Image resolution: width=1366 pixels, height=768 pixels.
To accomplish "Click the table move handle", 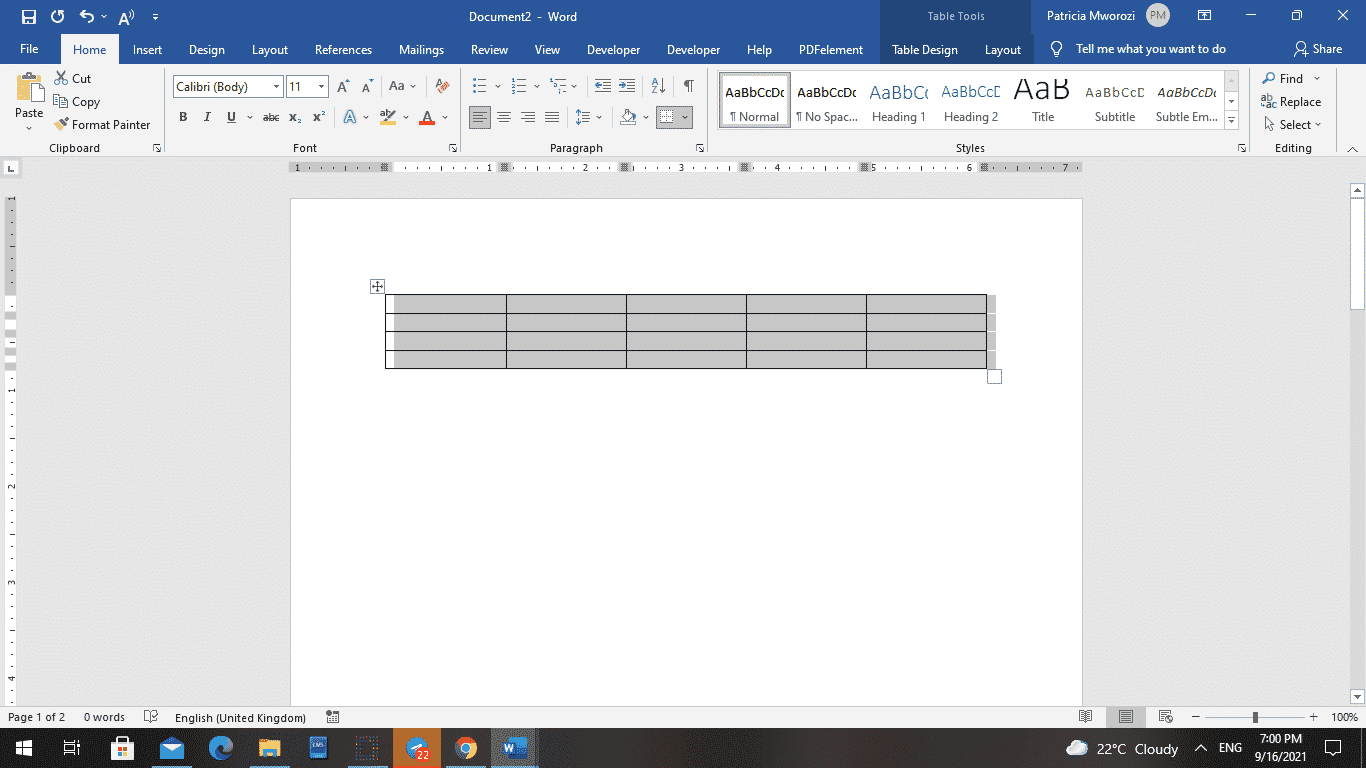I will (377, 286).
